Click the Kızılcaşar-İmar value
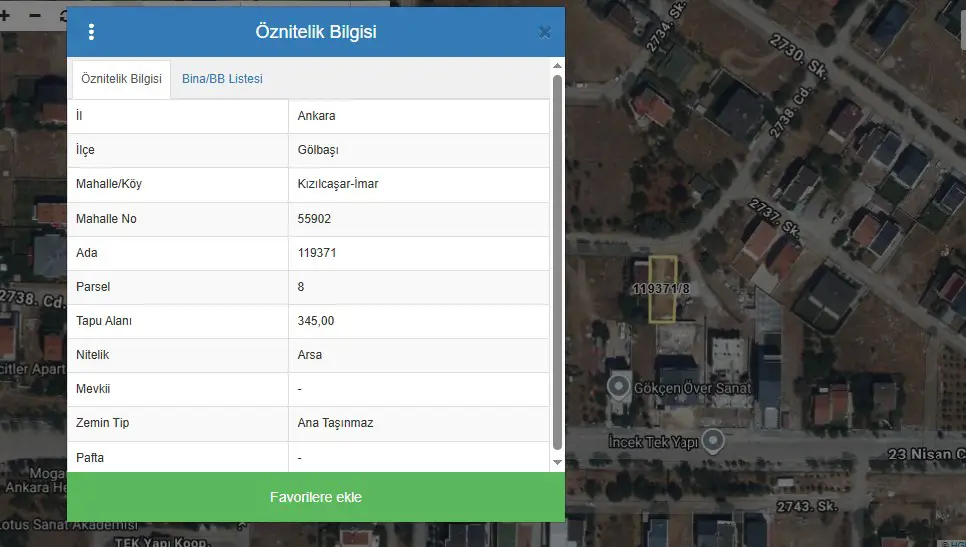Viewport: 966px width, 547px height. point(338,184)
